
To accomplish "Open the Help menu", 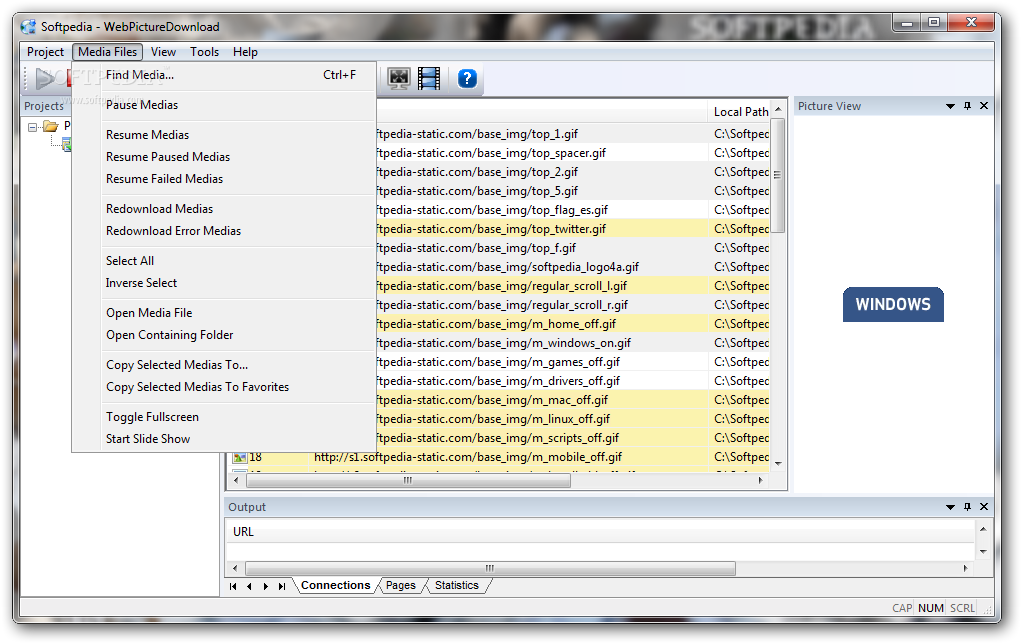I will (245, 51).
